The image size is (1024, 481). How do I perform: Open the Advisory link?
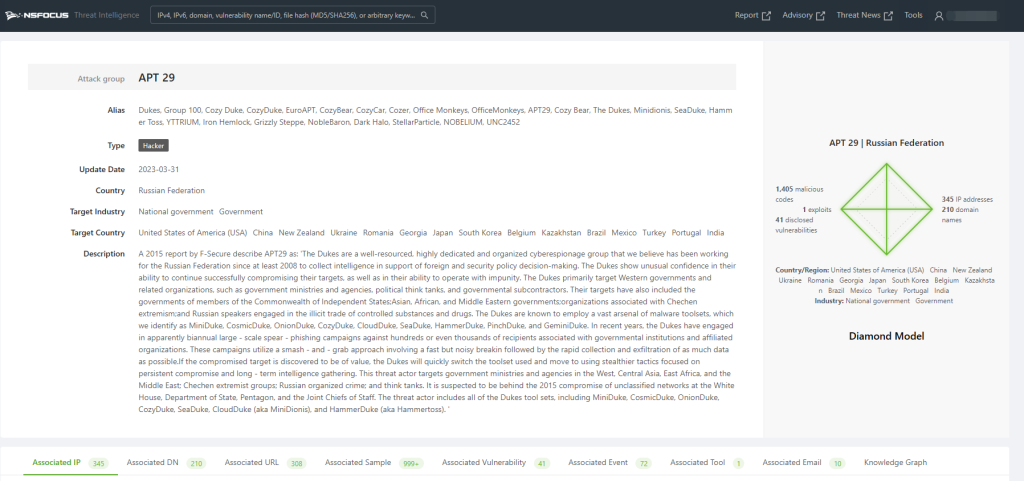pyautogui.click(x=797, y=15)
